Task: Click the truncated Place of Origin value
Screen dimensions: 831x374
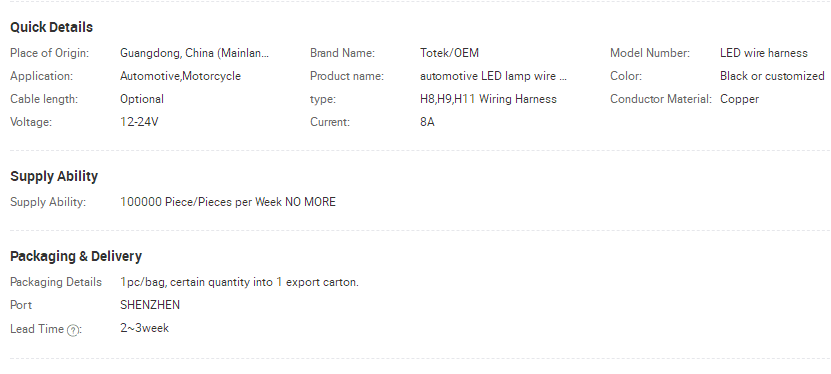Action: point(195,53)
